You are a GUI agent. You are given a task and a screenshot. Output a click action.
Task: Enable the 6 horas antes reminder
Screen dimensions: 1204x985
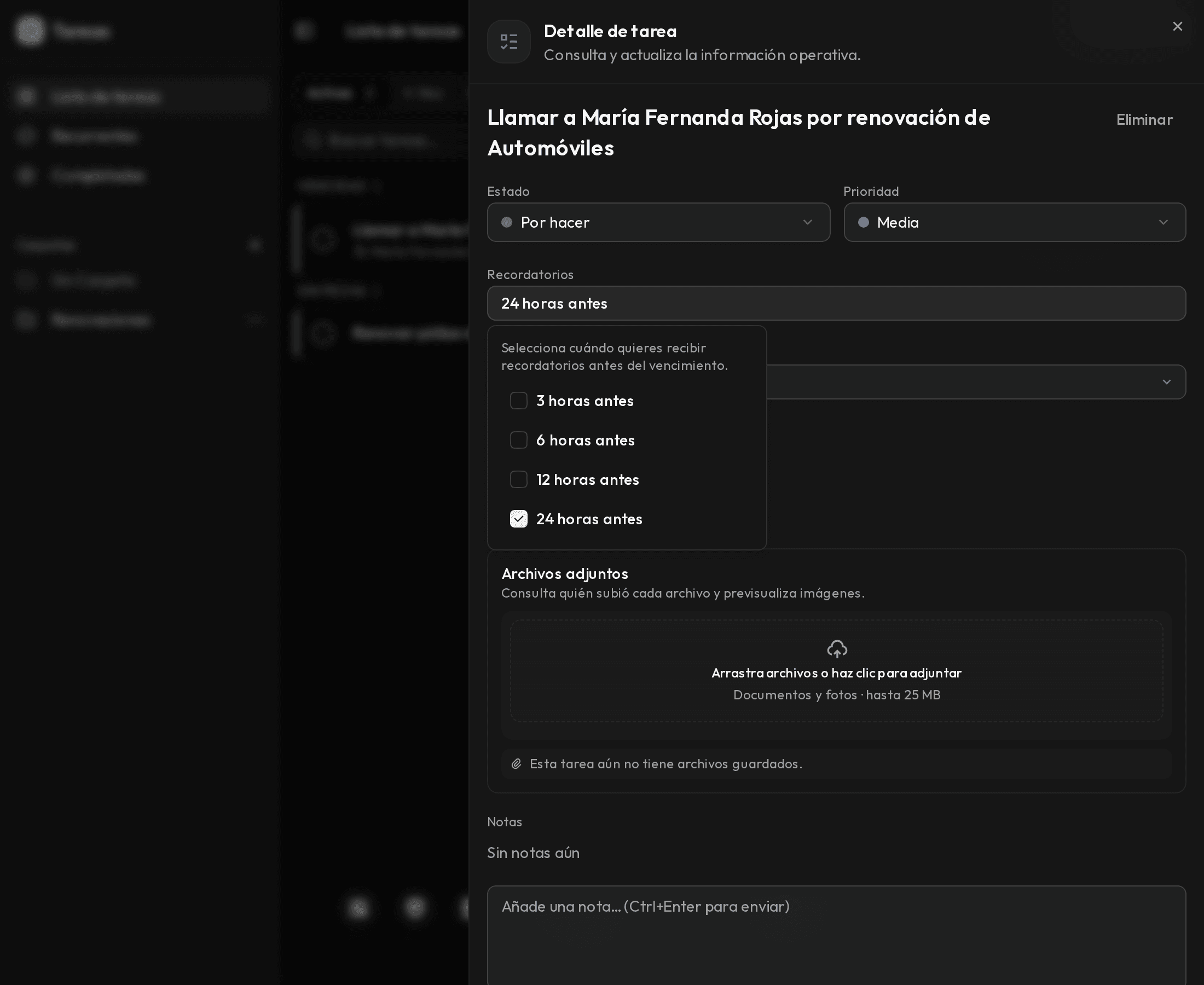coord(519,441)
